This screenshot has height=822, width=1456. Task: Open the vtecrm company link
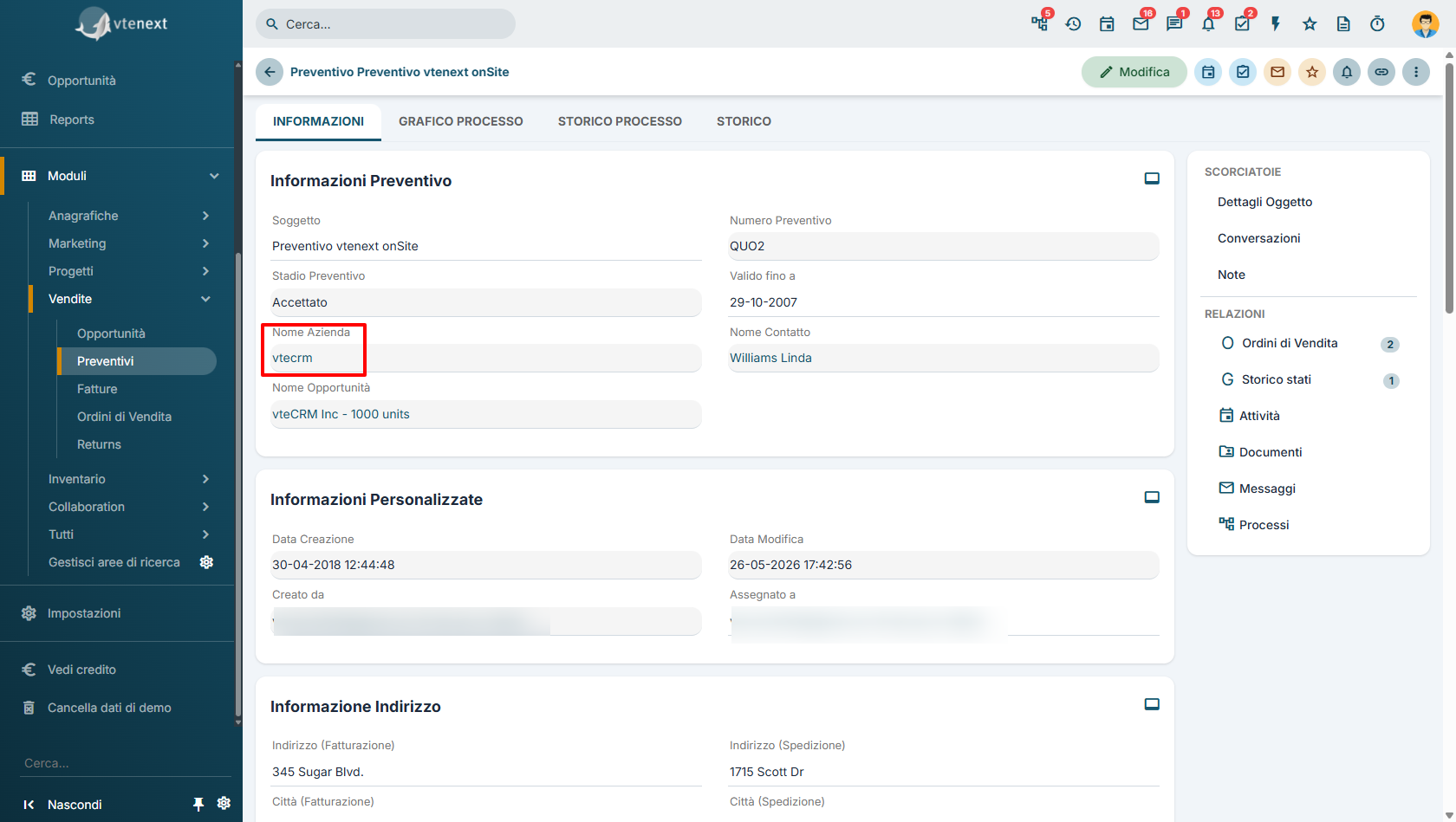(292, 358)
